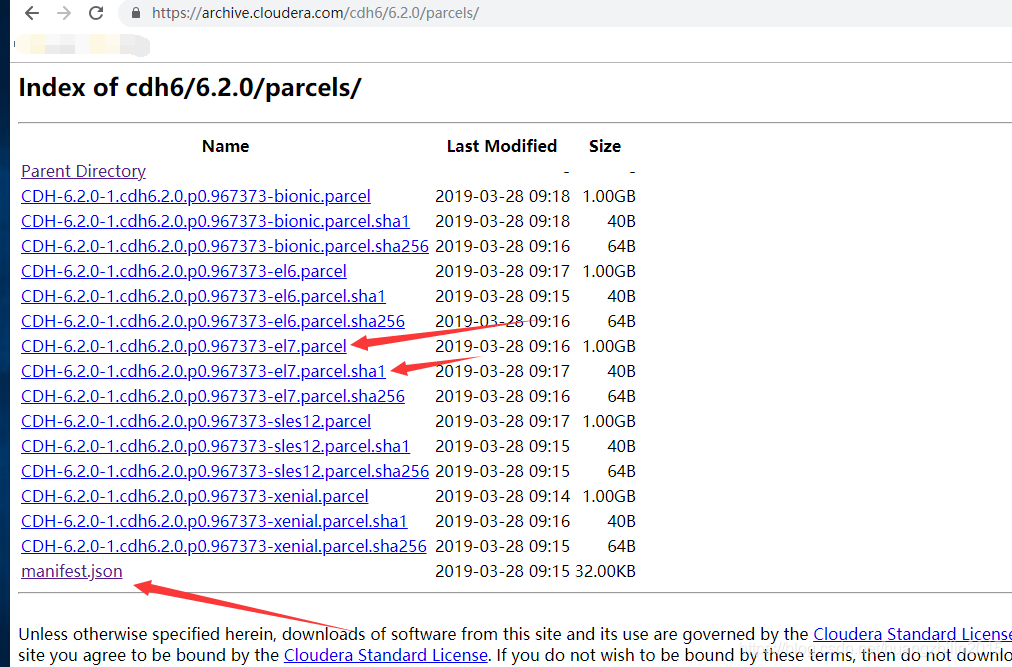1012x667 pixels.
Task: Click the 40B size of el7.parcel.sha1
Action: pyautogui.click(x=622, y=371)
